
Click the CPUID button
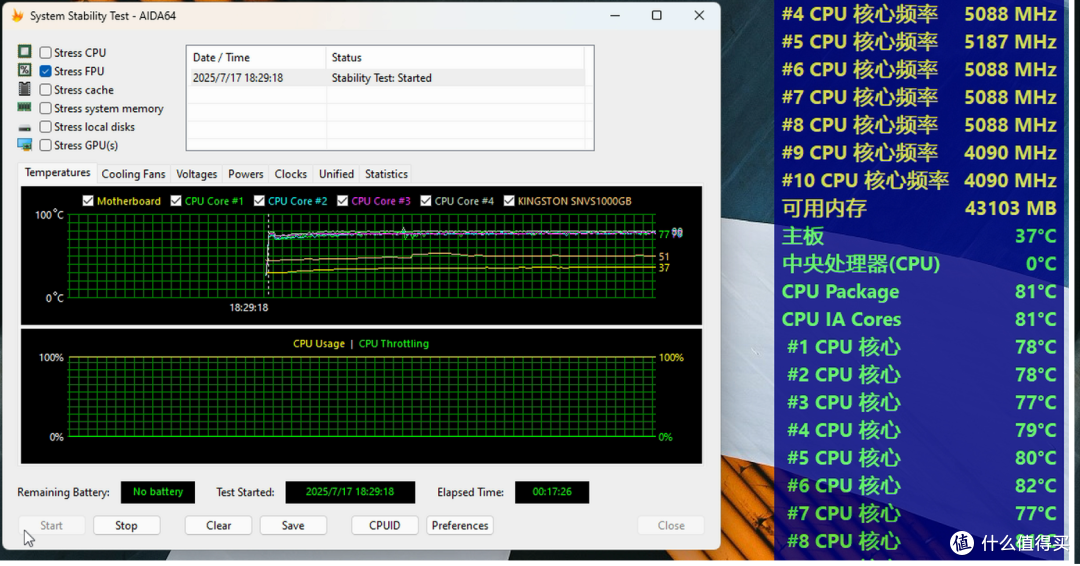384,525
